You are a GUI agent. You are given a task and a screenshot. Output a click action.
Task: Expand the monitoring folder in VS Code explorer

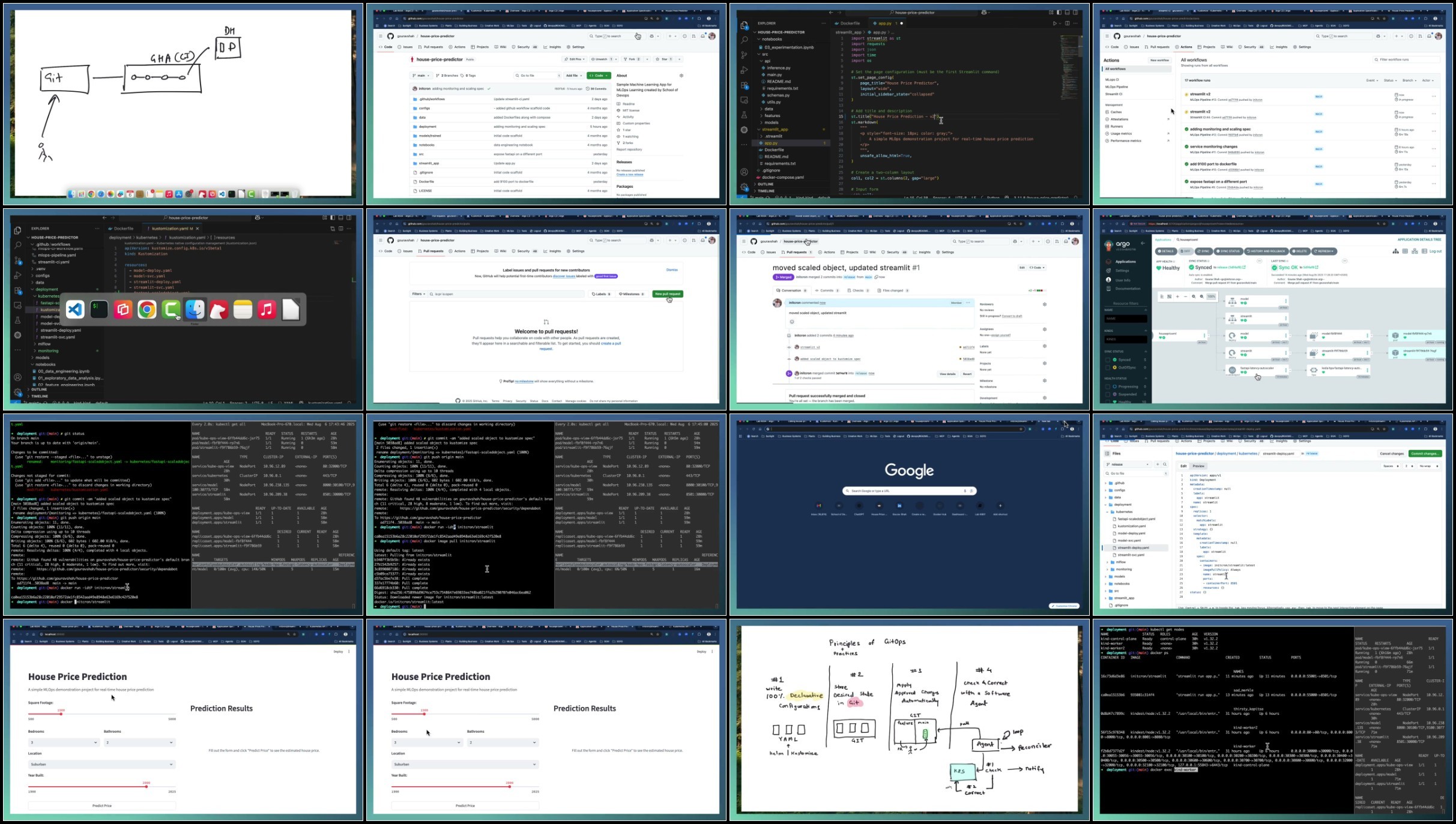click(x=48, y=350)
